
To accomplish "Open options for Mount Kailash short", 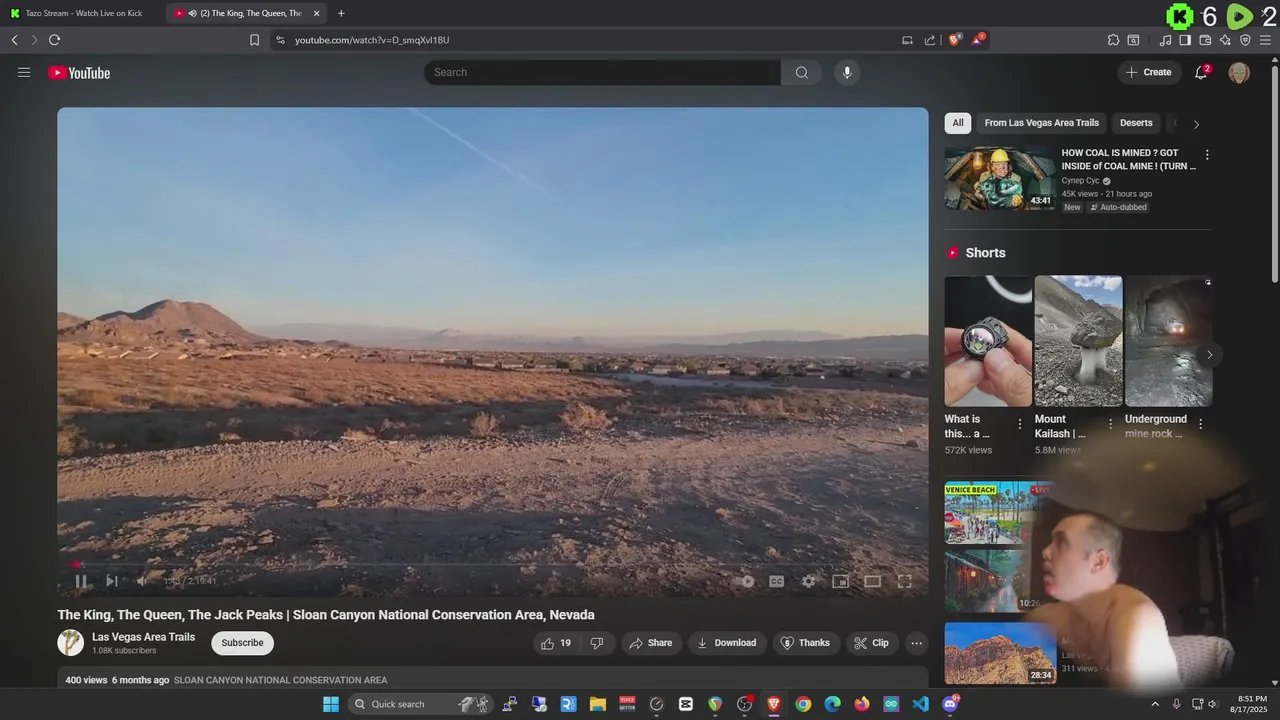I will tap(1110, 424).
